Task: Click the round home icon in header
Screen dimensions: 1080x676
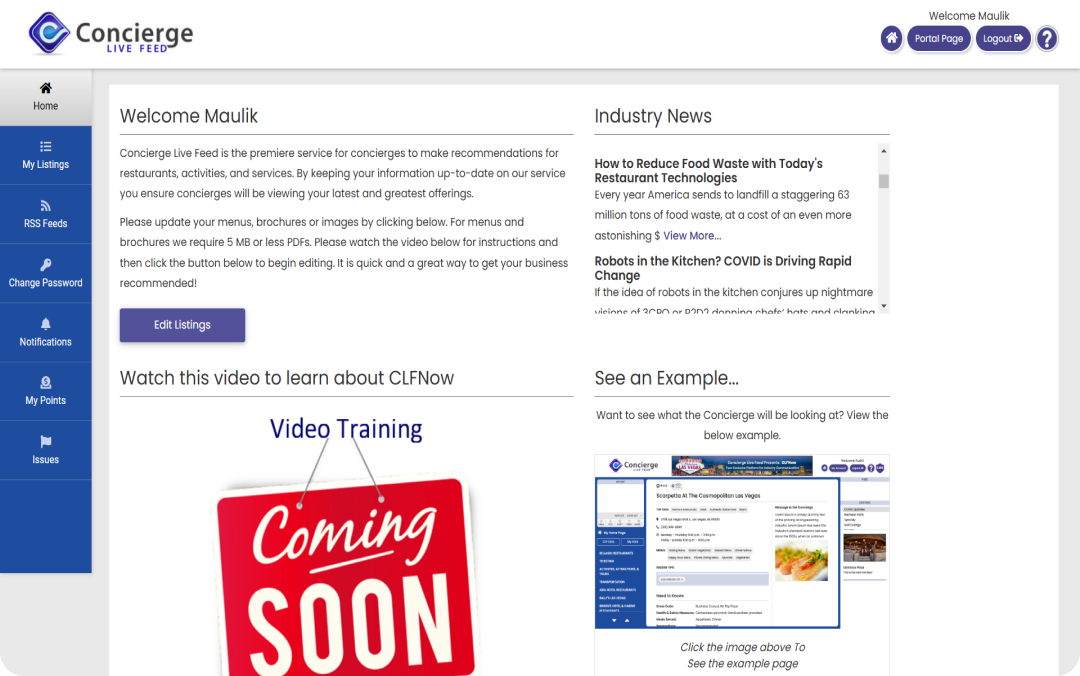Action: [891, 39]
